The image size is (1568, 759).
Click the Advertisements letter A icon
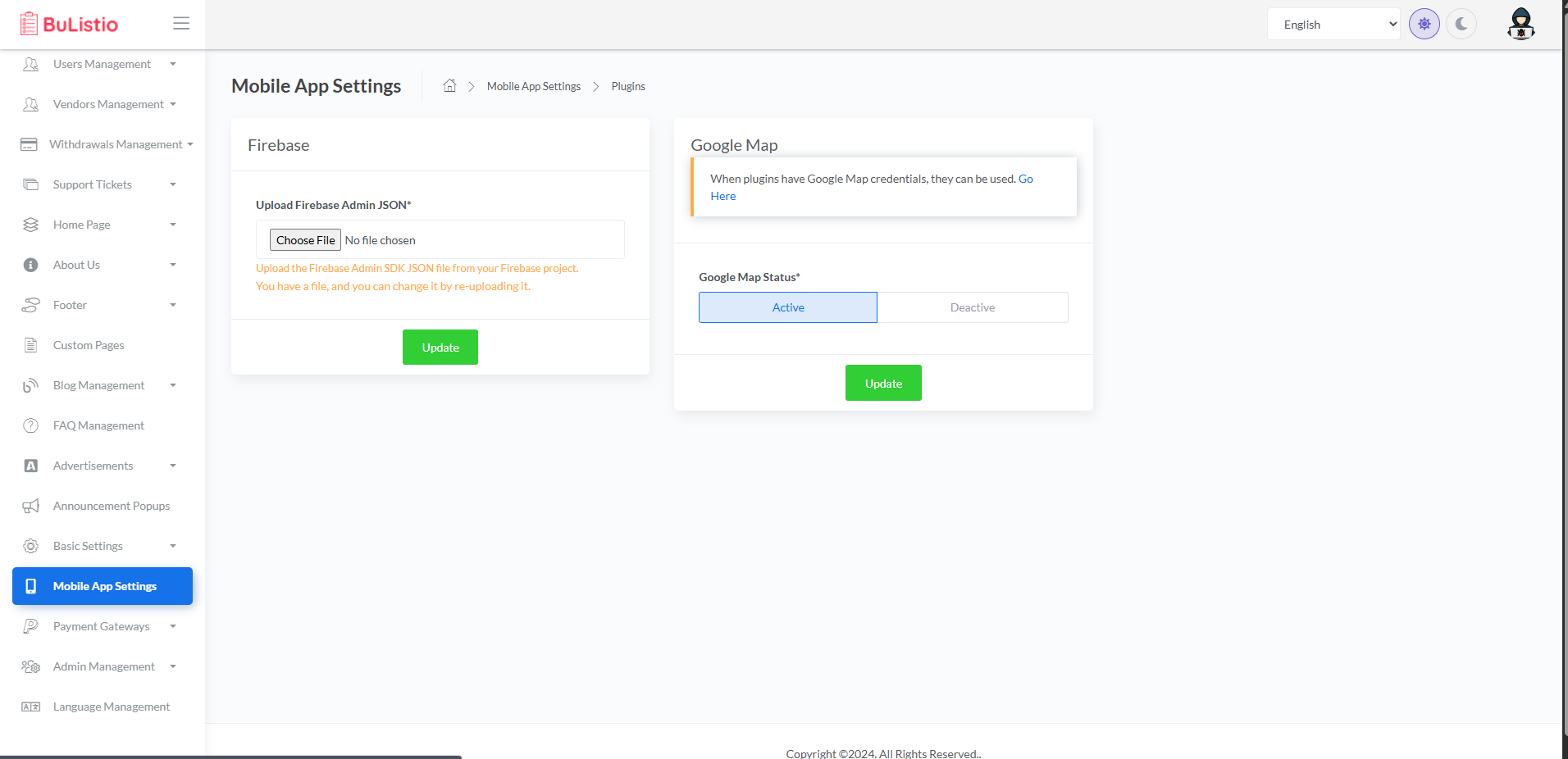pos(30,466)
